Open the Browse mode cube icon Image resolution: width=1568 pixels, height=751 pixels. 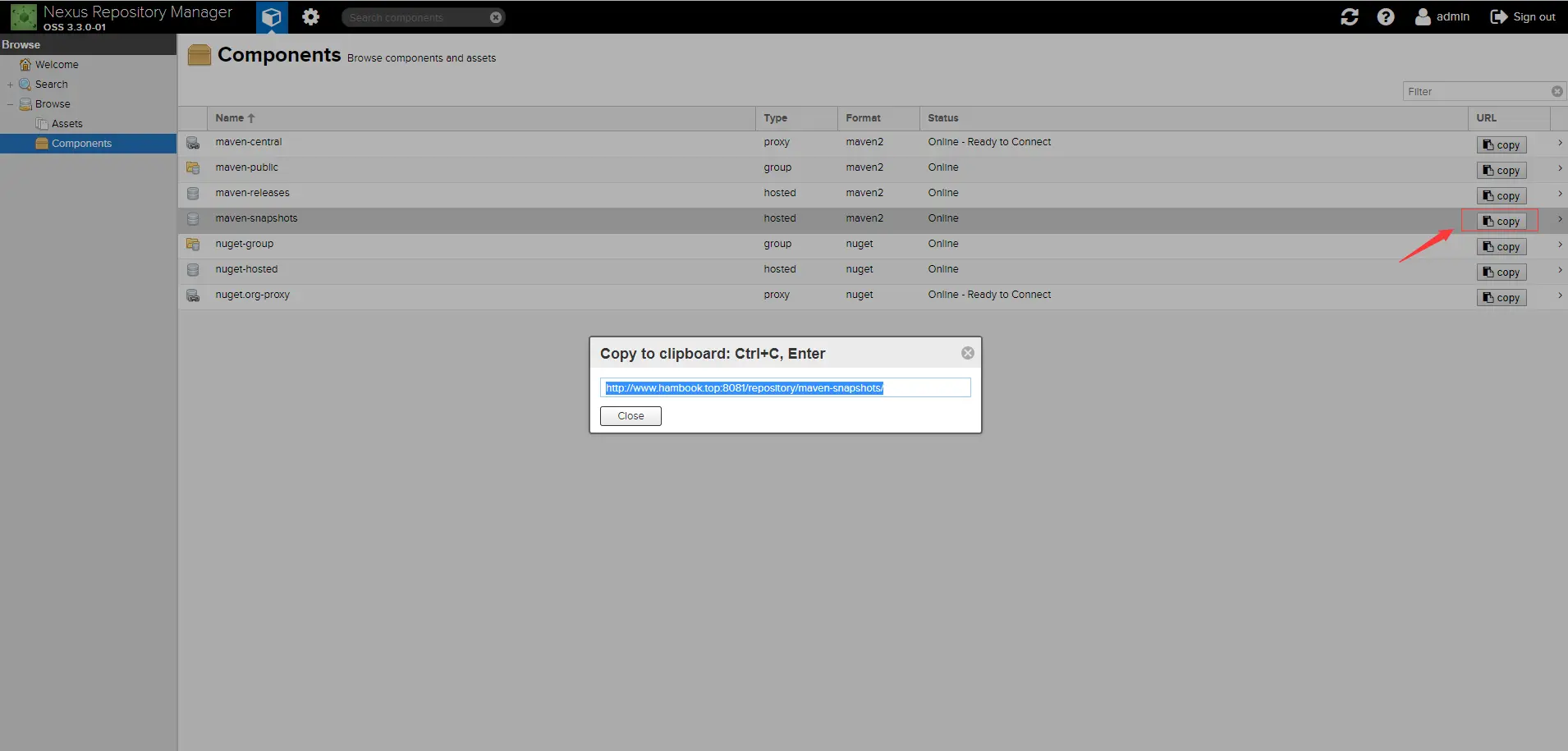click(272, 16)
